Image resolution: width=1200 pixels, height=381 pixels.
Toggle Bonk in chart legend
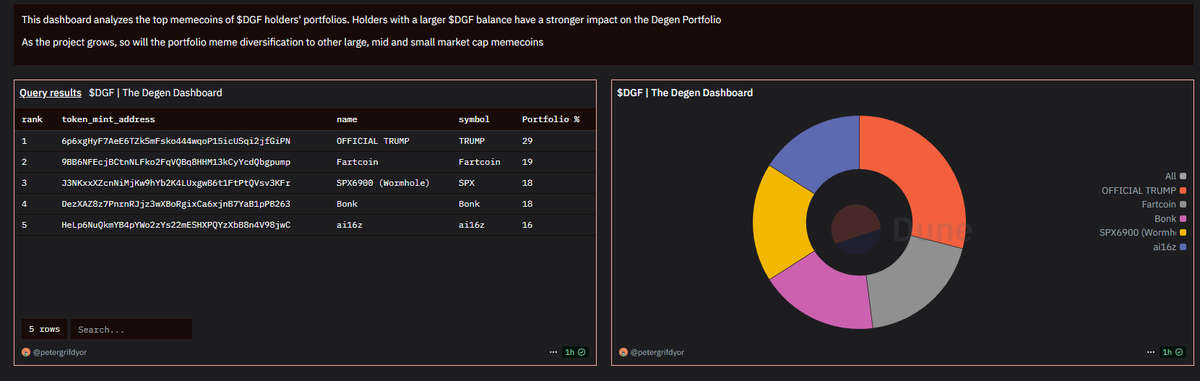tap(1170, 218)
